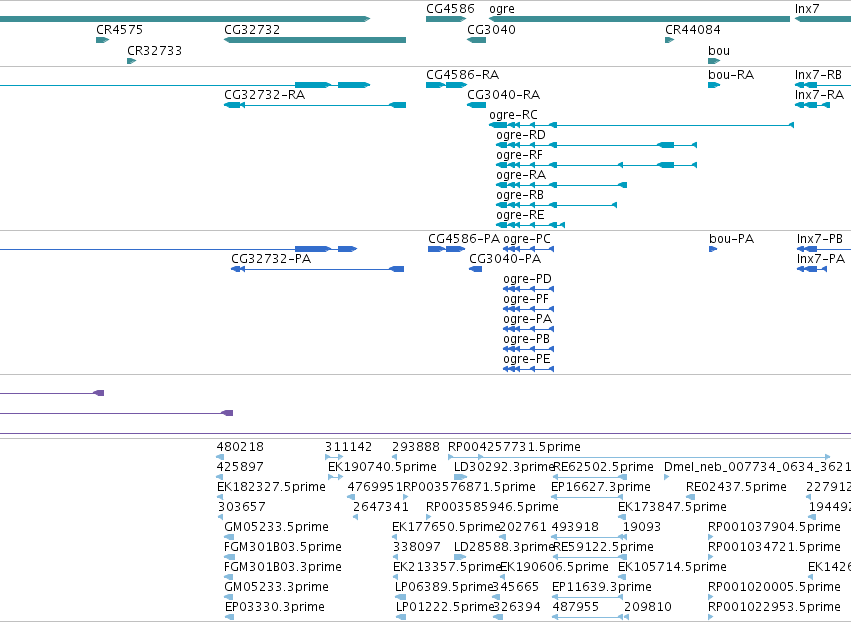The height and width of the screenshot is (622, 851).
Task: Open the CG4586-RA transcript label
Action: [x=462, y=74]
